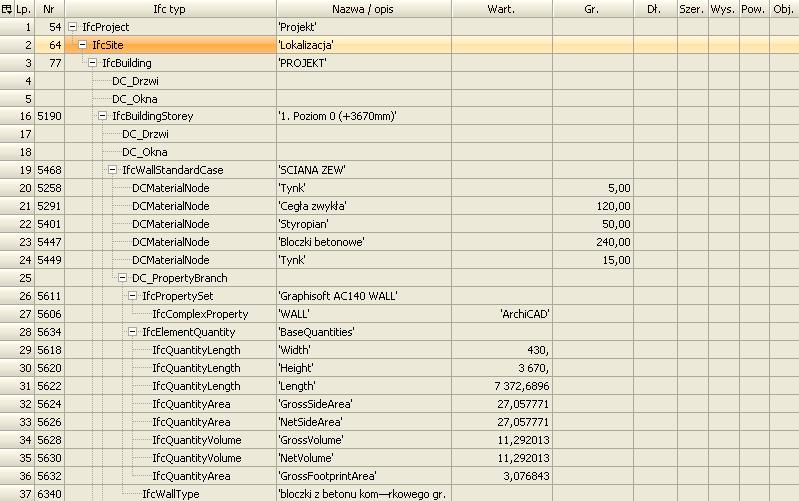
Task: Click the 'Height' name cell
Action: pos(364,368)
